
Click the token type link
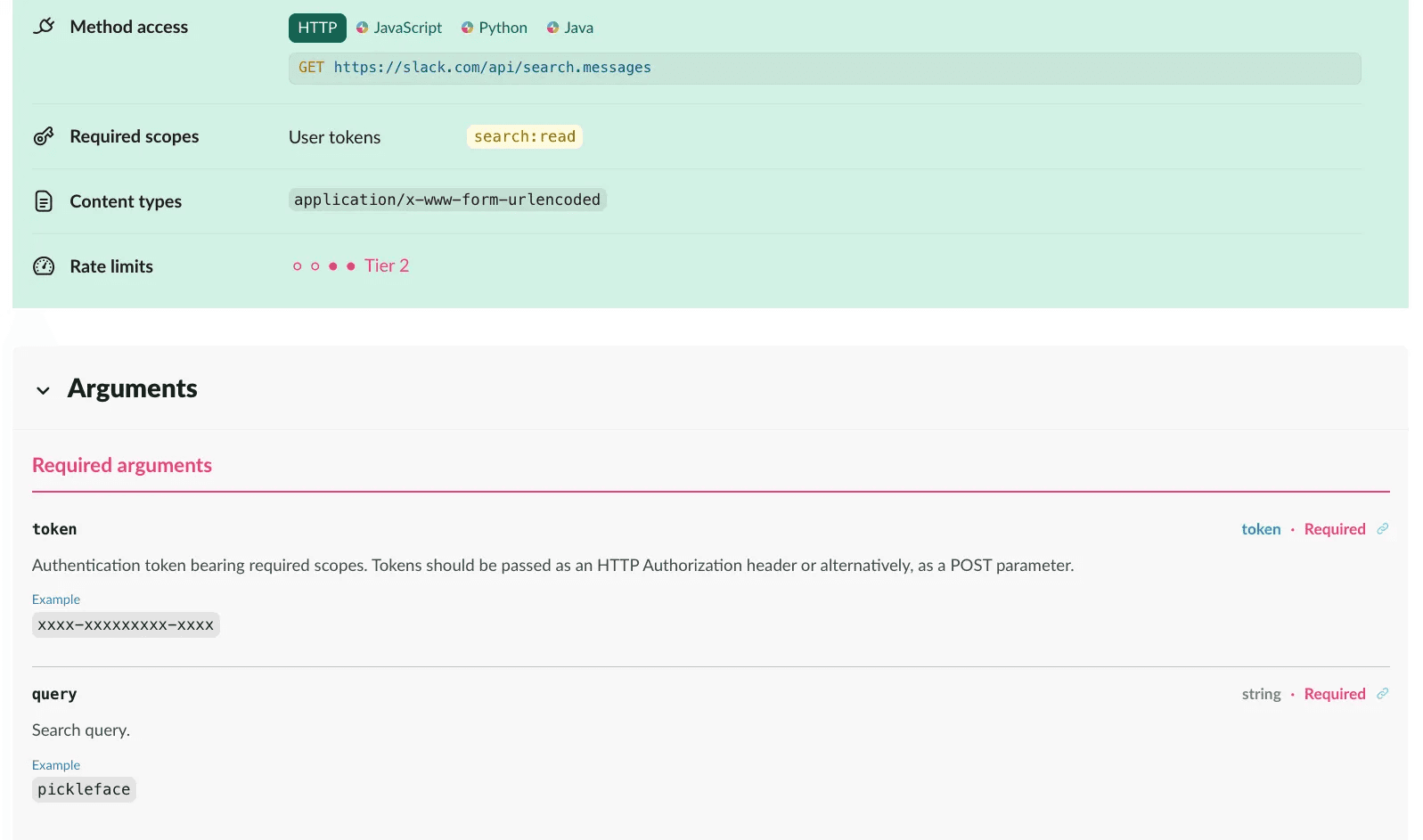click(1261, 529)
